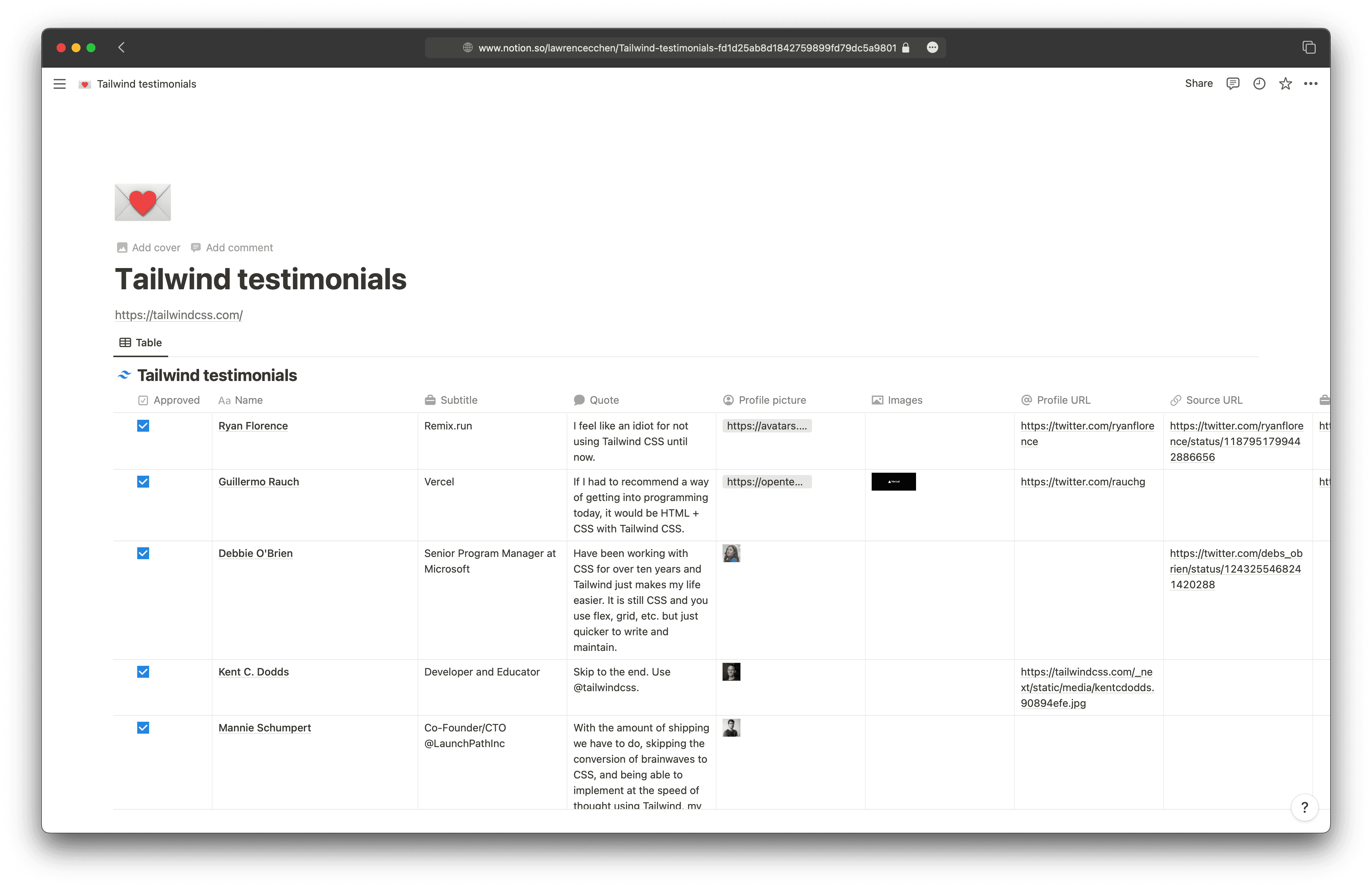This screenshot has height=888, width=1372.
Task: Uncheck Approved for Kent C. Dodds
Action: (x=143, y=672)
